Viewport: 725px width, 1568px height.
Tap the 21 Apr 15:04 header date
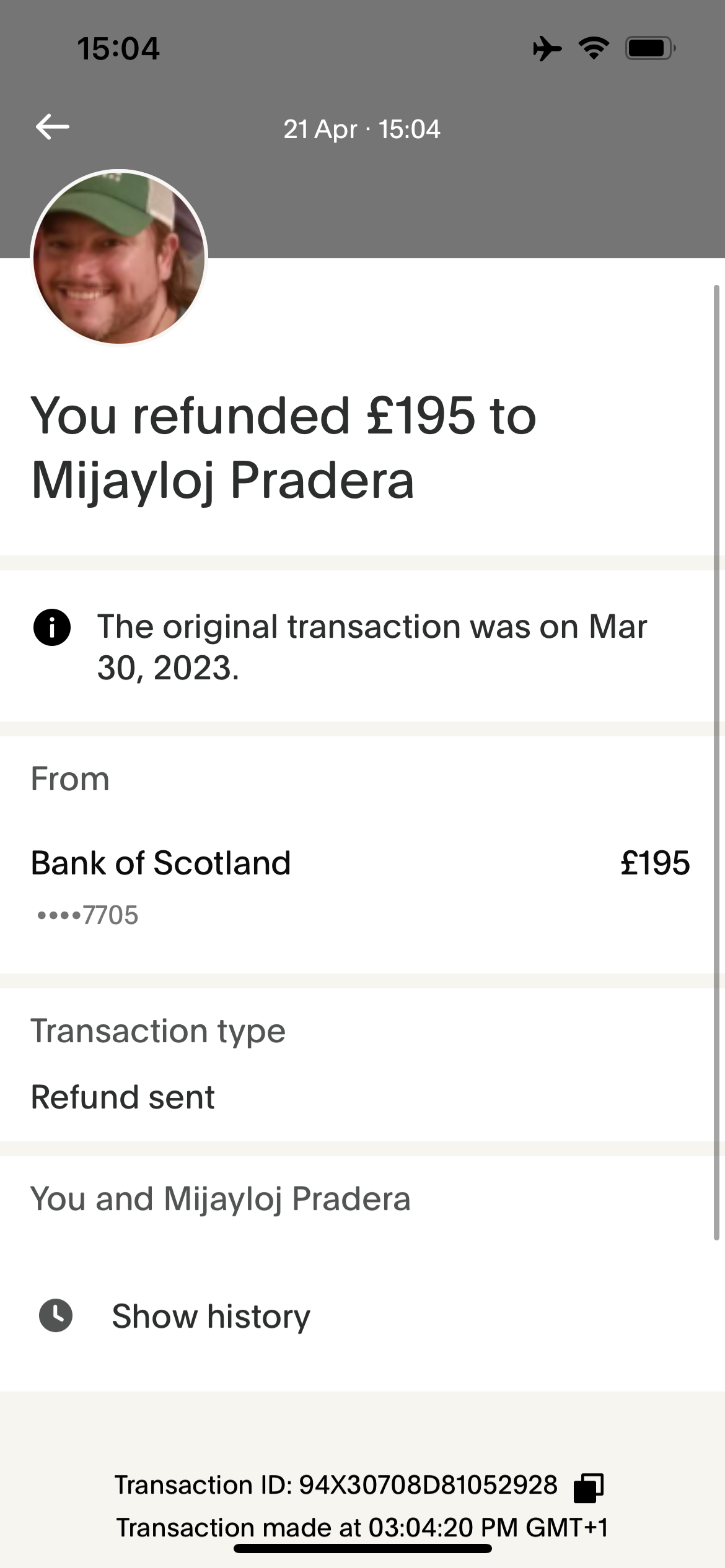click(x=362, y=129)
